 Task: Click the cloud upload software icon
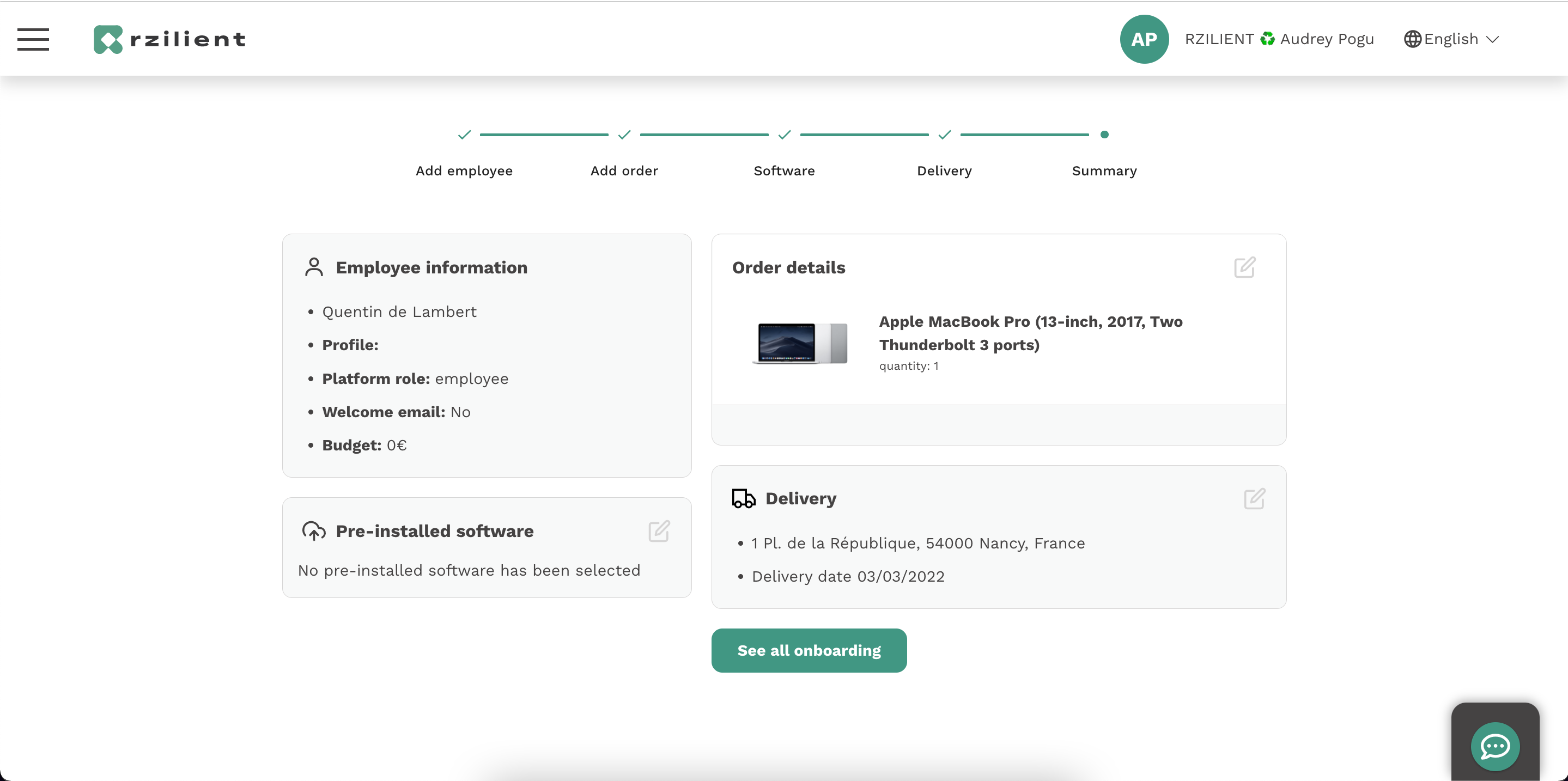[x=313, y=531]
